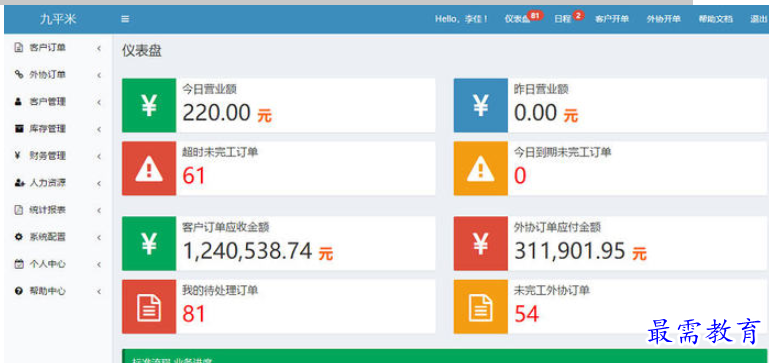Screen dimensions: 769x363
Task: Click orange warning icon for 今日到期未完工订单
Action: point(481,168)
